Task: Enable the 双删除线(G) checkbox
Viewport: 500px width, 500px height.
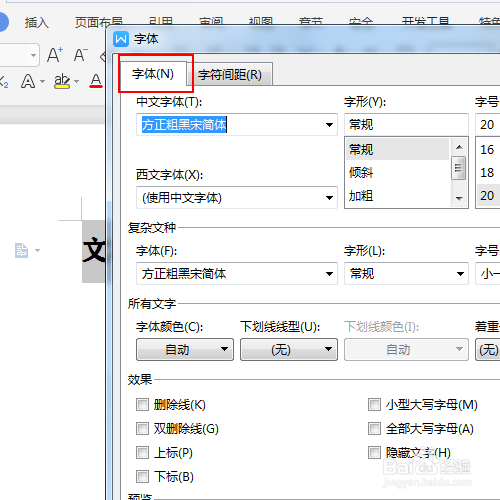Action: (x=142, y=429)
